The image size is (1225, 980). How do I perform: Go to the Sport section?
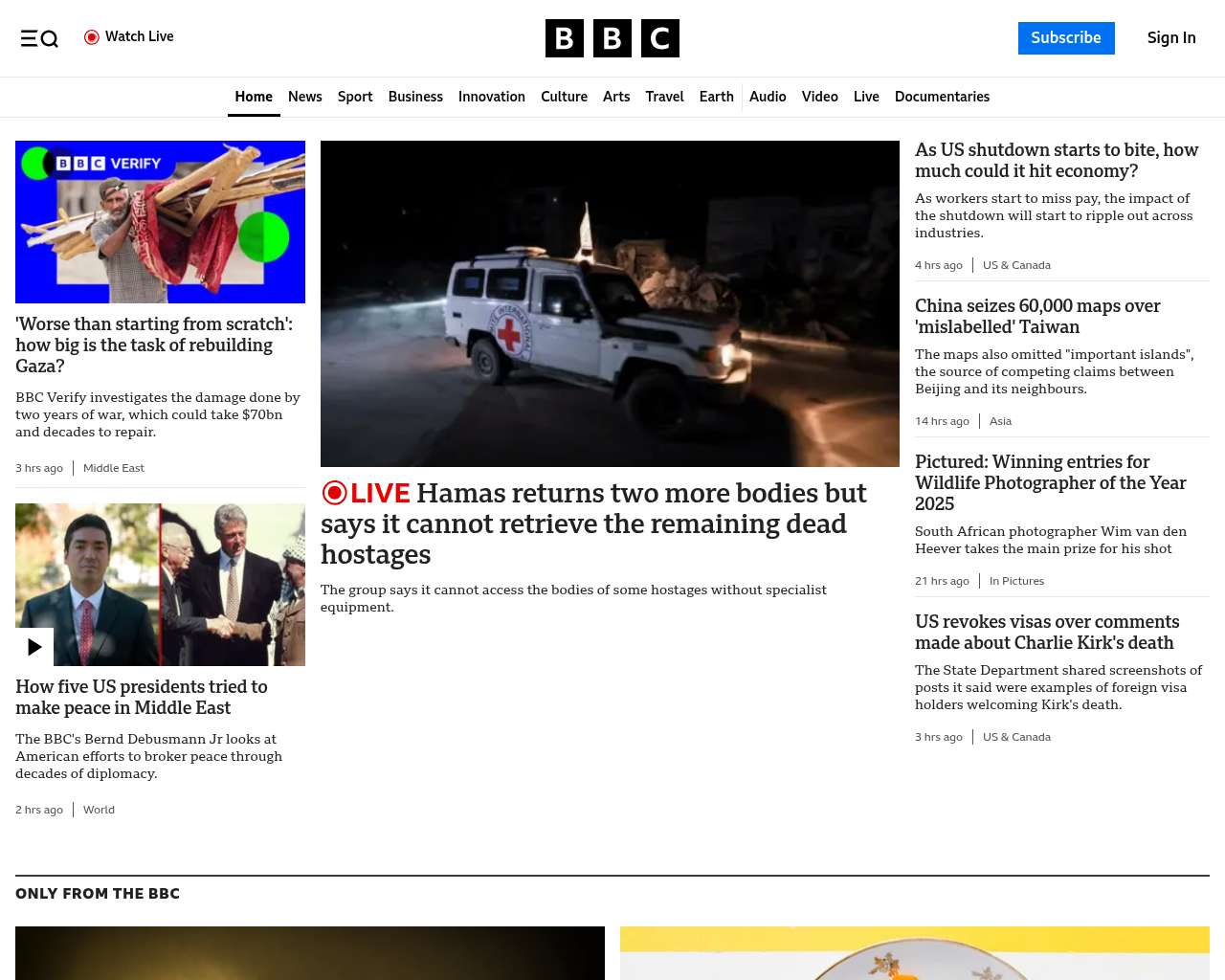[x=355, y=97]
